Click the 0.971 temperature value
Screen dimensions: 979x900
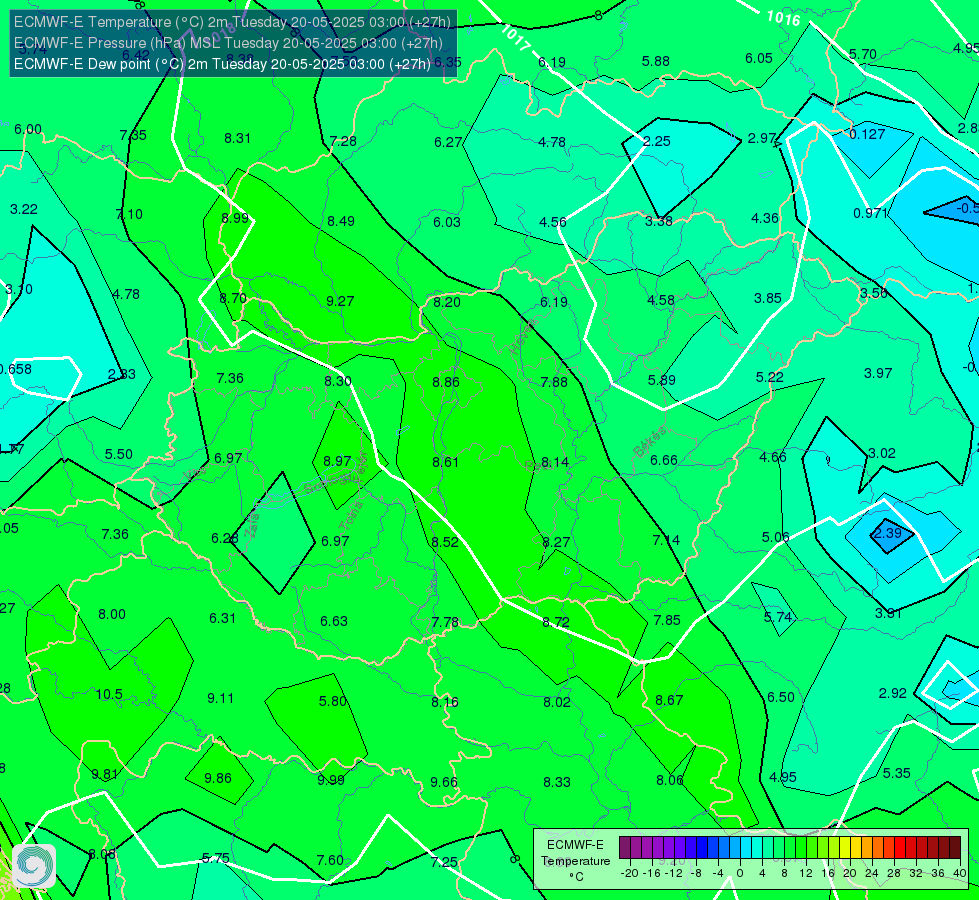870,213
